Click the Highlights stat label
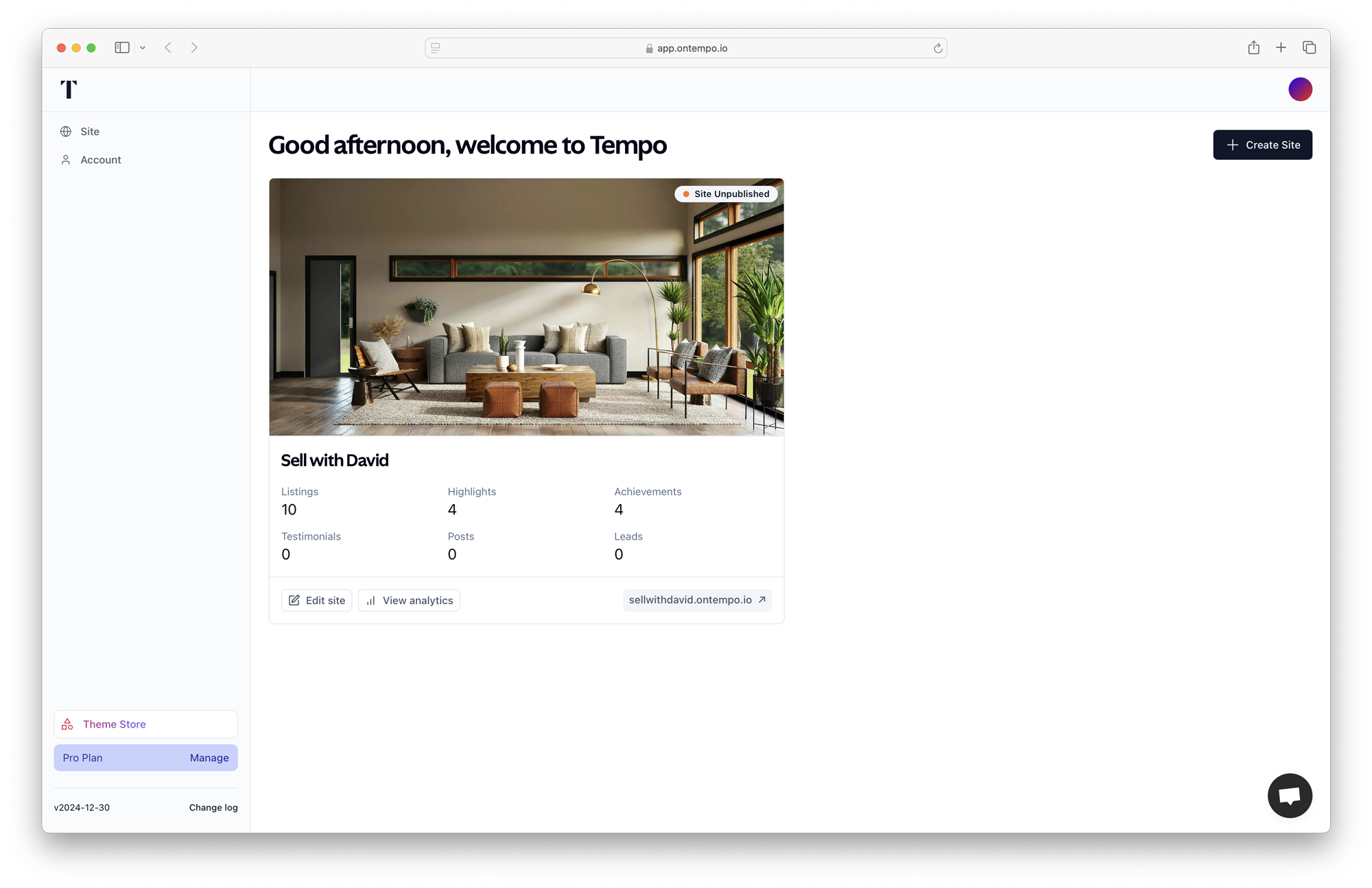This screenshot has height=888, width=1372. click(x=472, y=492)
